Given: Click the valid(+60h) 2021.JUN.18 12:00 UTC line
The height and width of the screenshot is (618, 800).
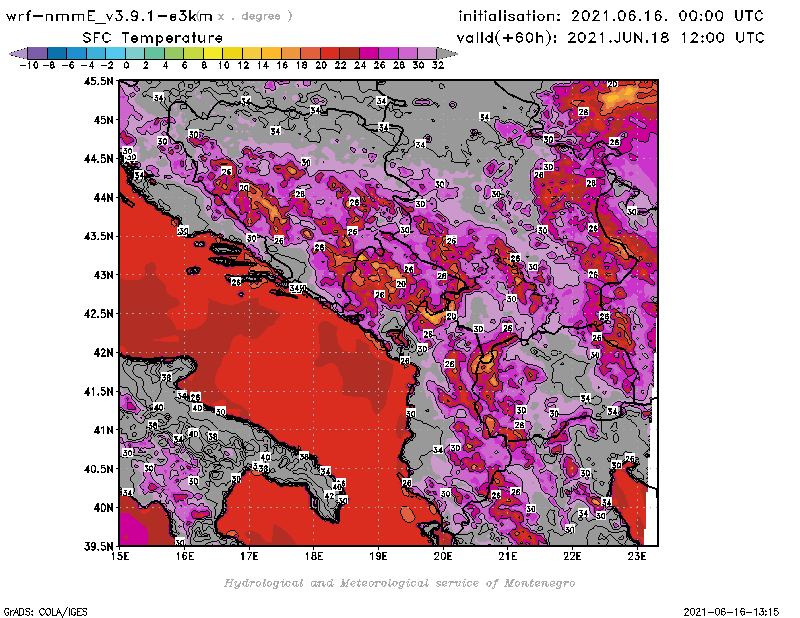Looking at the screenshot, I should (610, 38).
